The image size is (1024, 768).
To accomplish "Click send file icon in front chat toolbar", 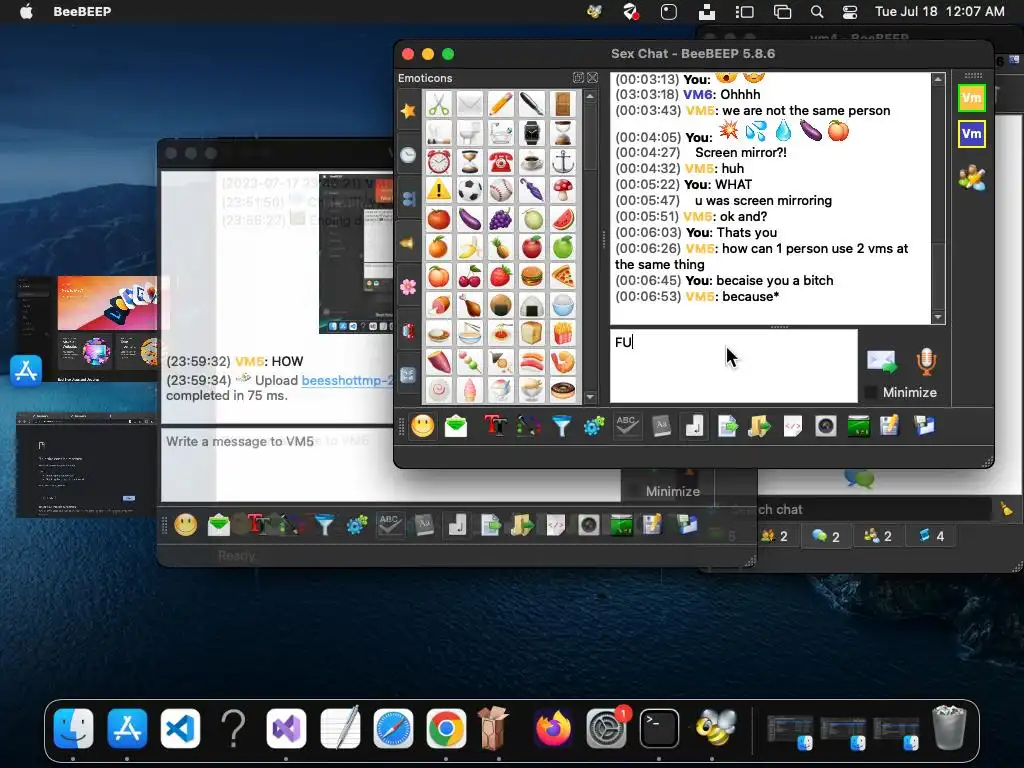I will pyautogui.click(x=727, y=426).
